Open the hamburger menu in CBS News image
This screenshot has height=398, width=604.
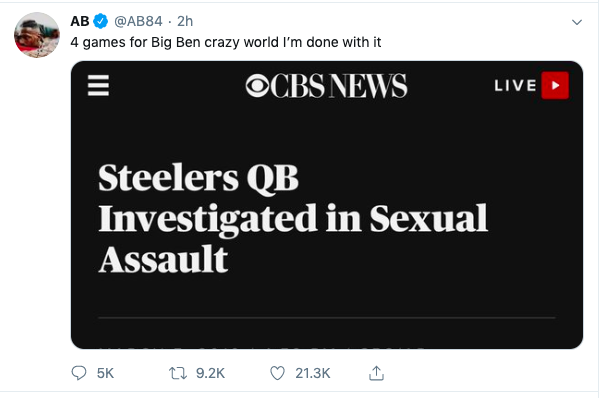[x=98, y=86]
